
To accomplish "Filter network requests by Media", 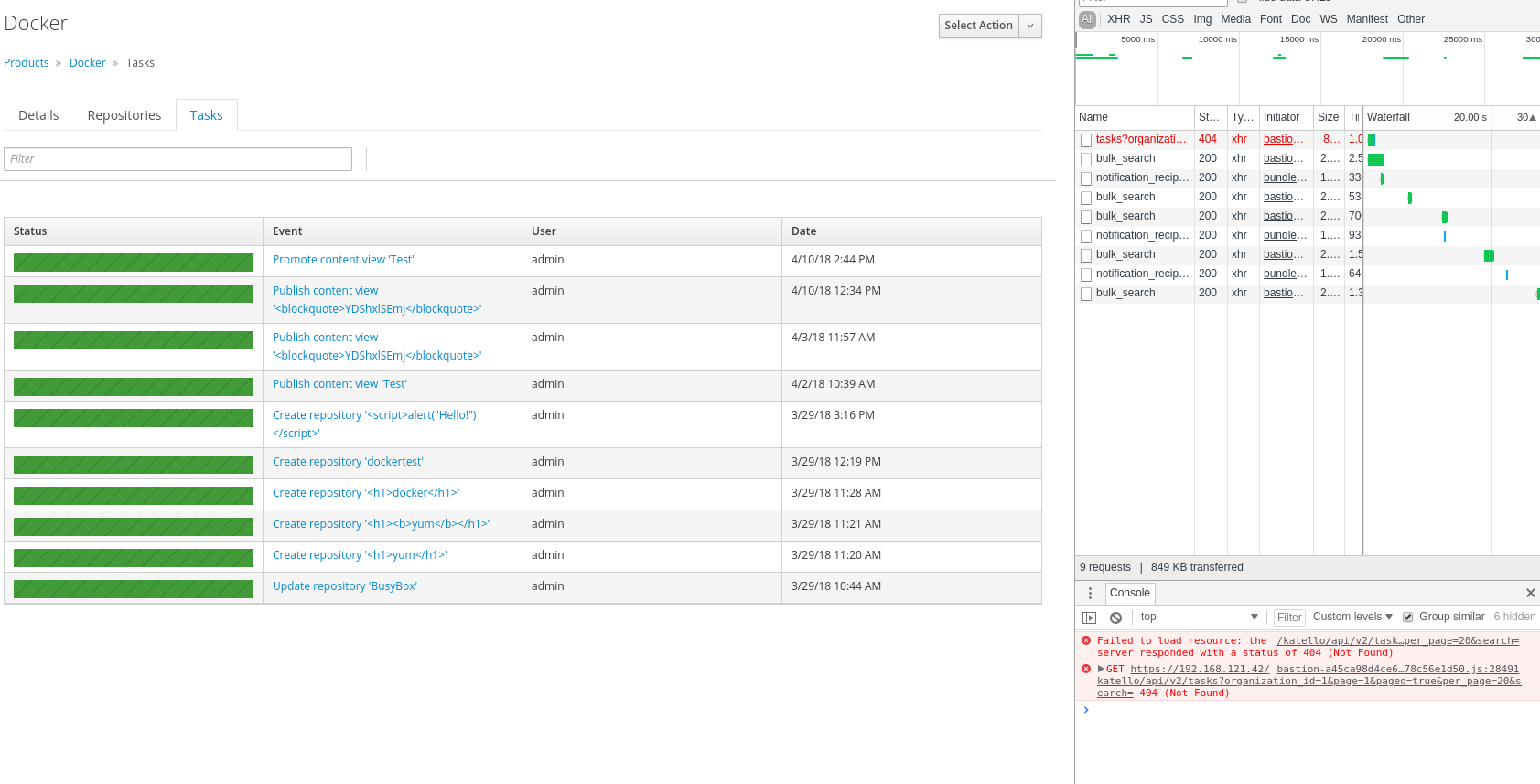I will (1235, 19).
